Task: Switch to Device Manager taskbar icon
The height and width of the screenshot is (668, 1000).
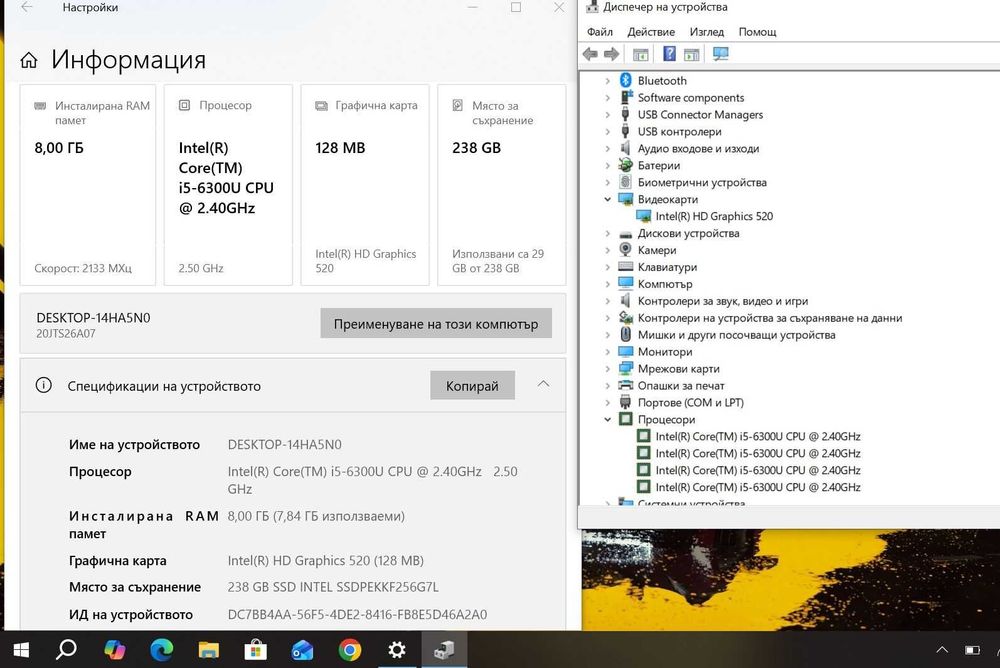Action: 445,650
